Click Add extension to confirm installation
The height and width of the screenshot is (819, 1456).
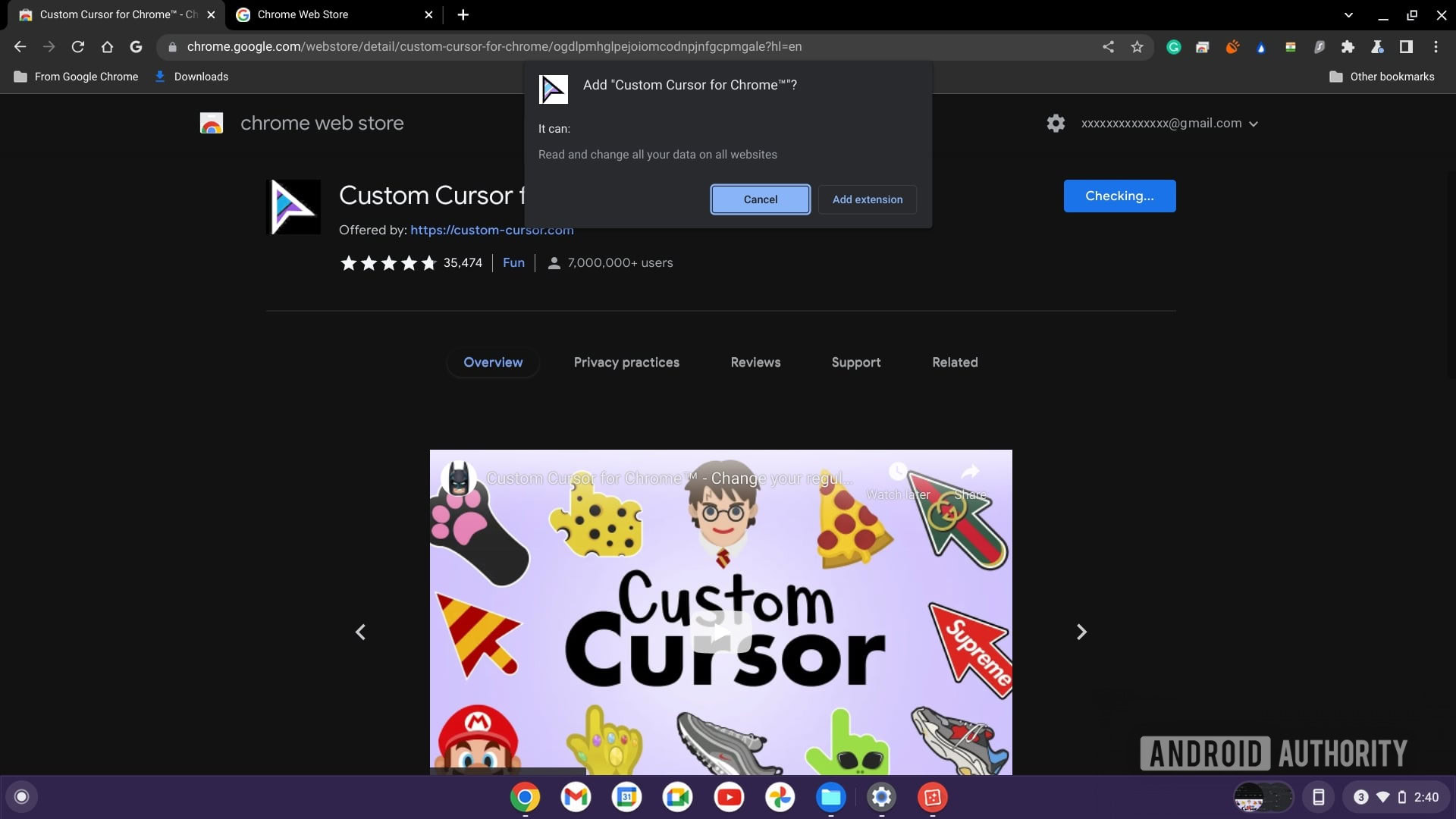pyautogui.click(x=867, y=199)
